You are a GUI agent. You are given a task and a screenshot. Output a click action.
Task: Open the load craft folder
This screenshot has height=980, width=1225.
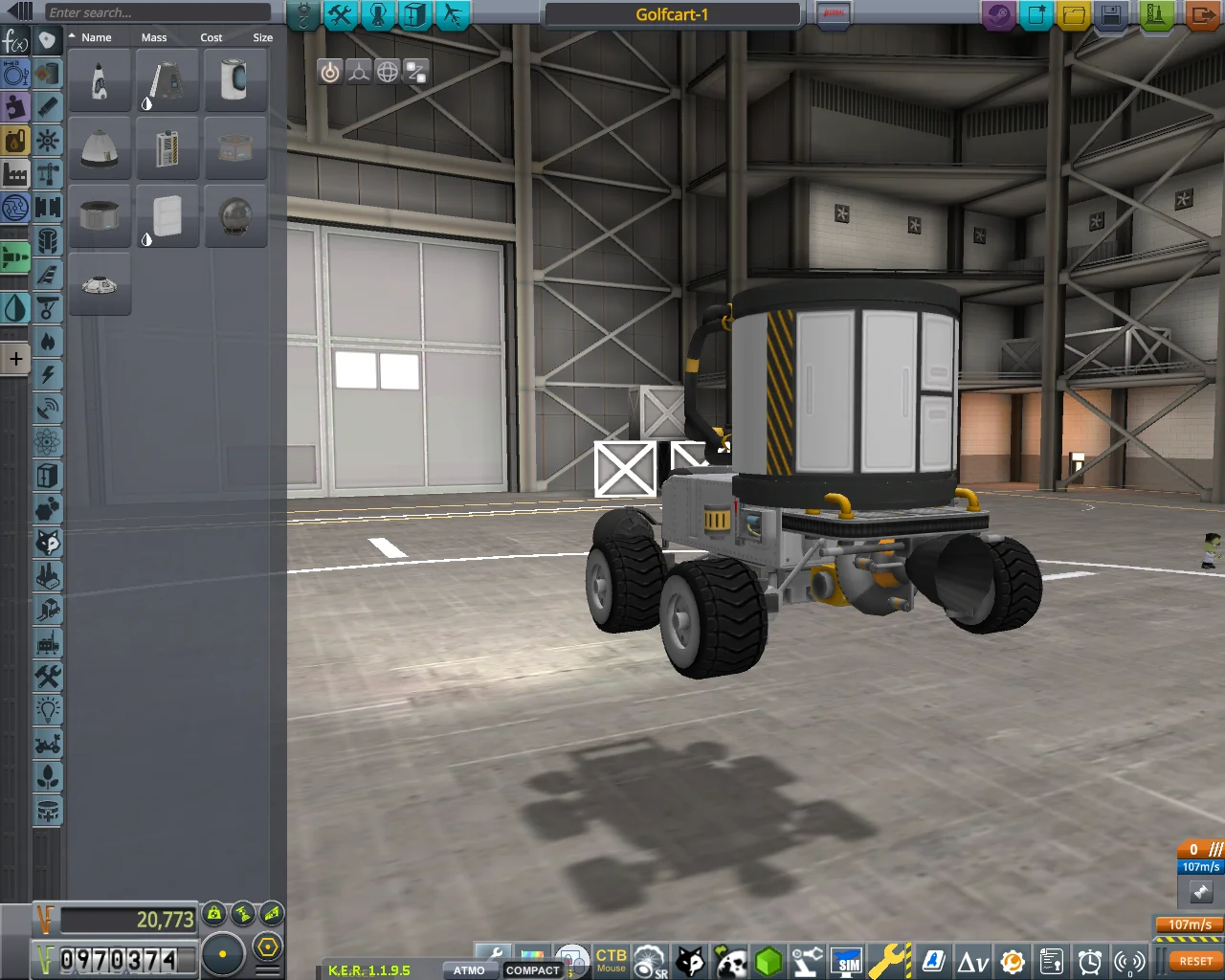tap(1074, 14)
